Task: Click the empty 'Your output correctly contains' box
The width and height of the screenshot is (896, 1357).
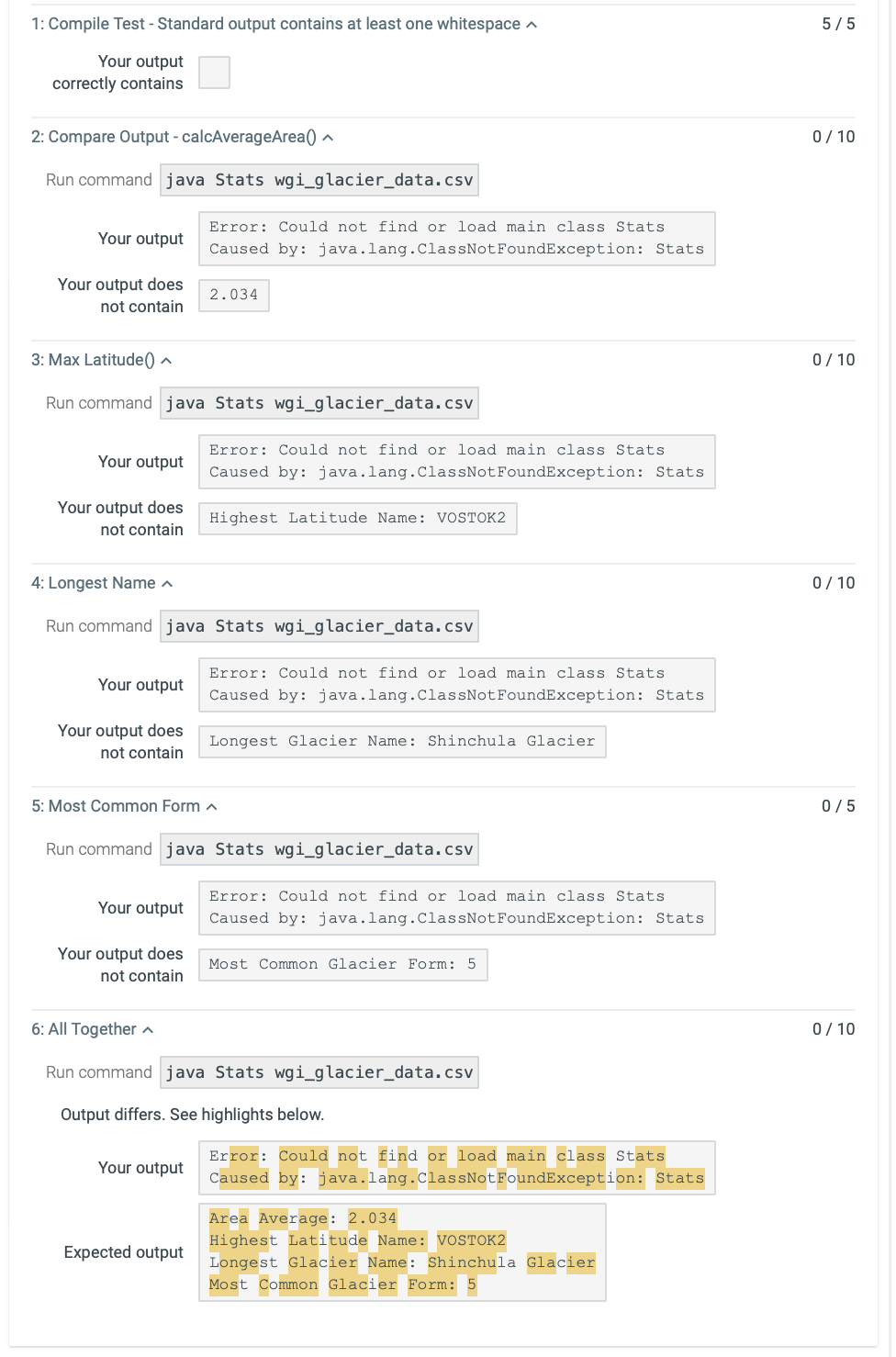Action: (x=214, y=73)
